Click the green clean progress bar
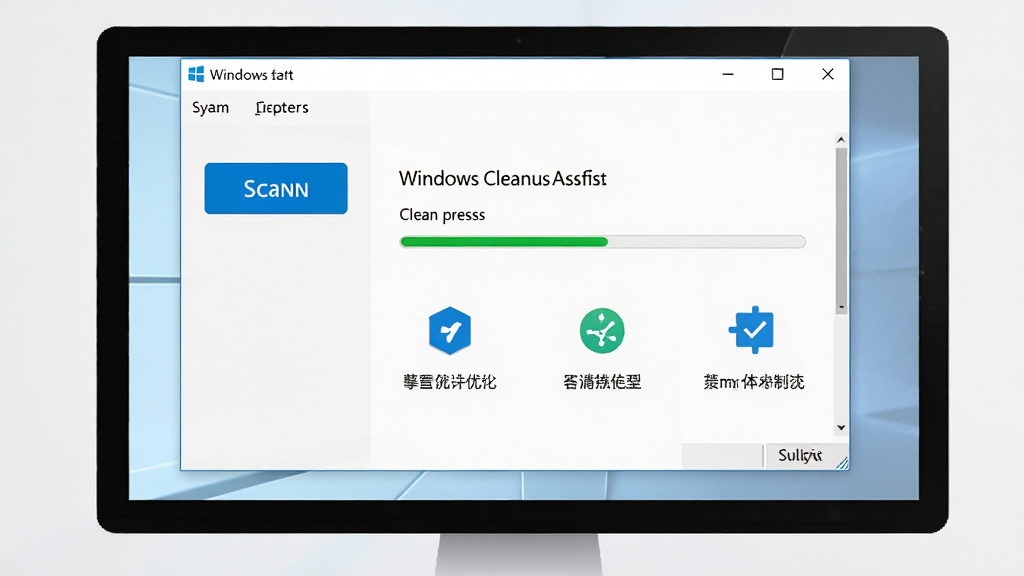1024x576 pixels. (x=602, y=242)
